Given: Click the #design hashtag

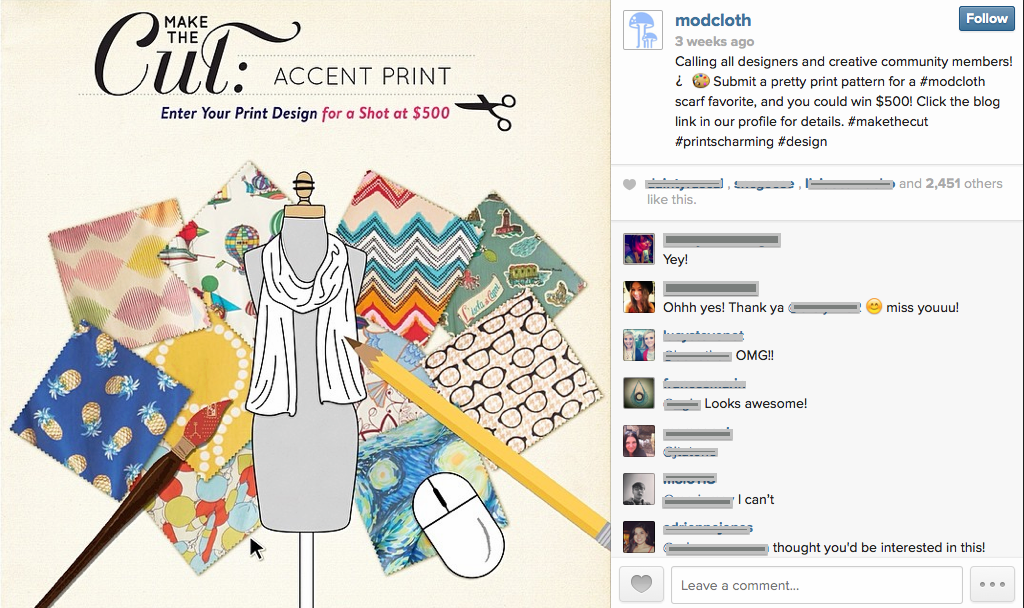Looking at the screenshot, I should point(804,142).
